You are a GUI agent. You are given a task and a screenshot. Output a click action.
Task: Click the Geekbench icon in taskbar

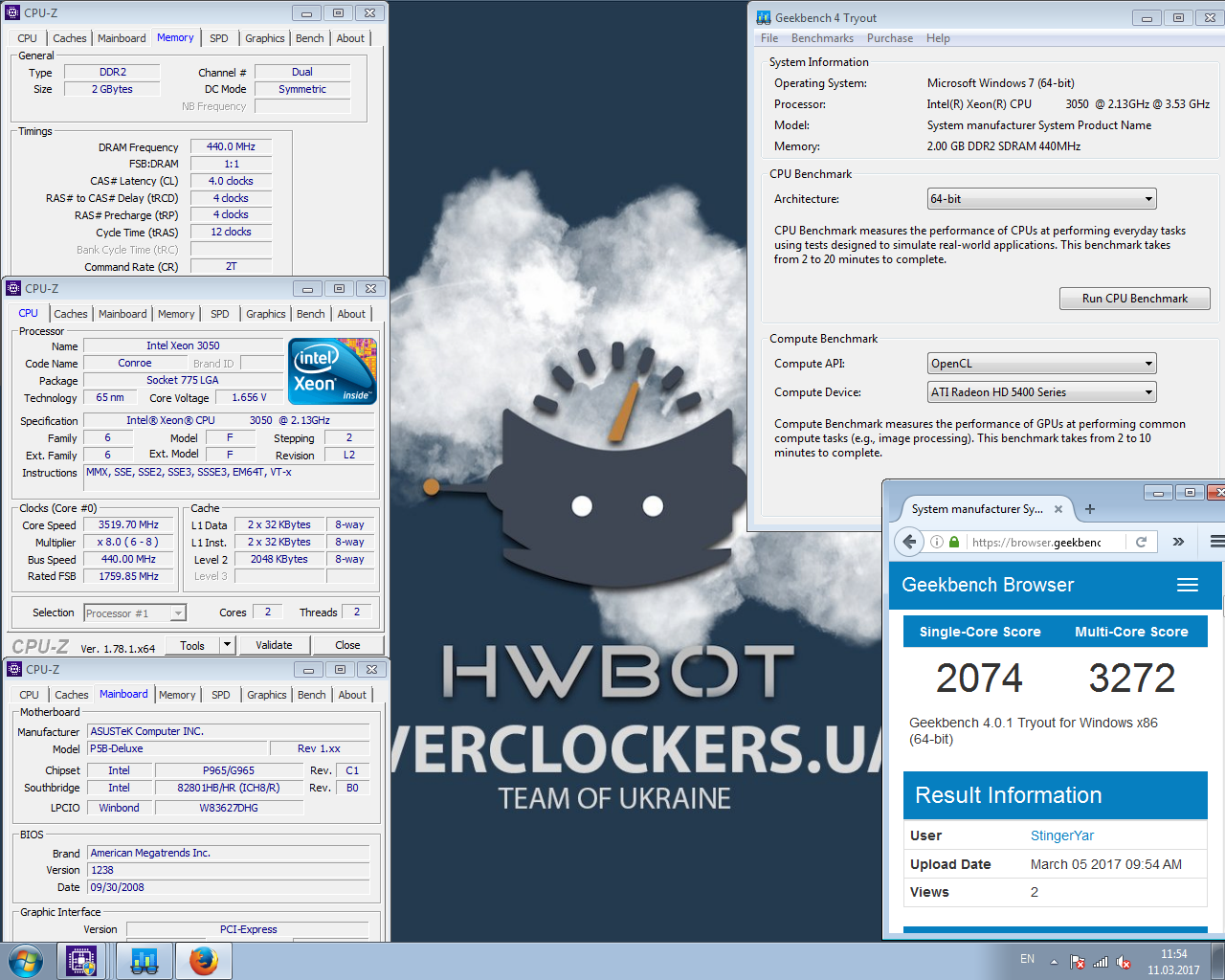(x=145, y=961)
